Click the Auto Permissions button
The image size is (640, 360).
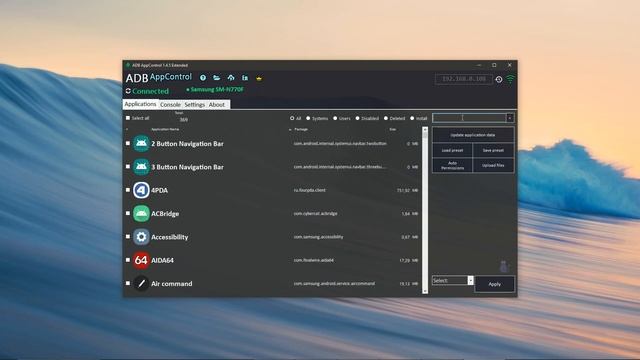point(452,165)
